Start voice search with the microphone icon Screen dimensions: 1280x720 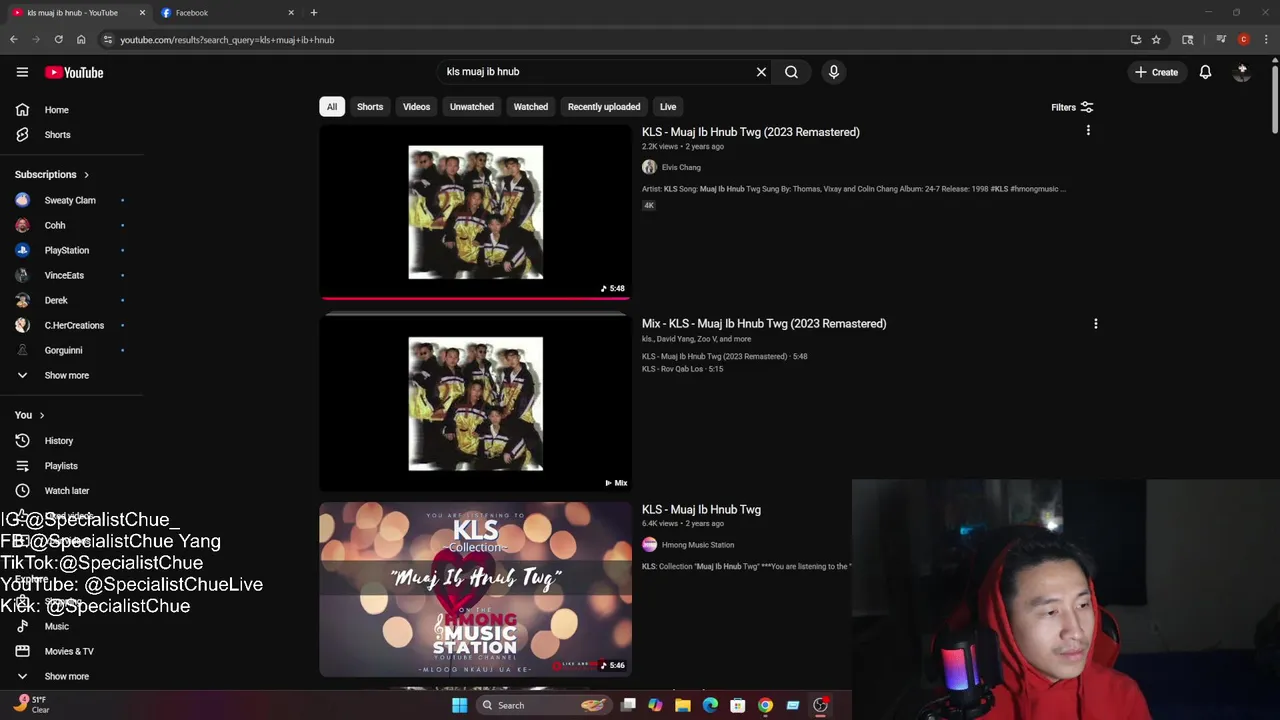coord(833,72)
